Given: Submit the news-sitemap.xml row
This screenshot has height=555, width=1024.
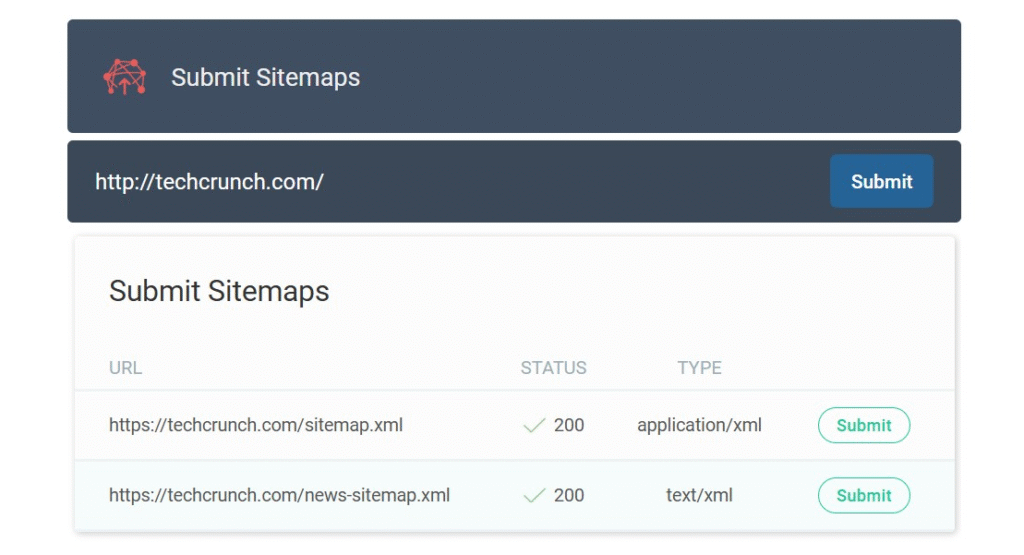Looking at the screenshot, I should pos(863,495).
